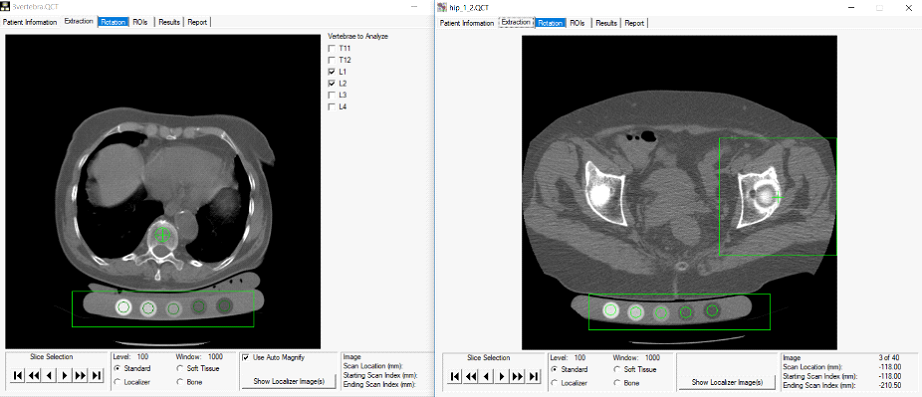
Task: Go to next slice in hip window
Action: coord(502,376)
